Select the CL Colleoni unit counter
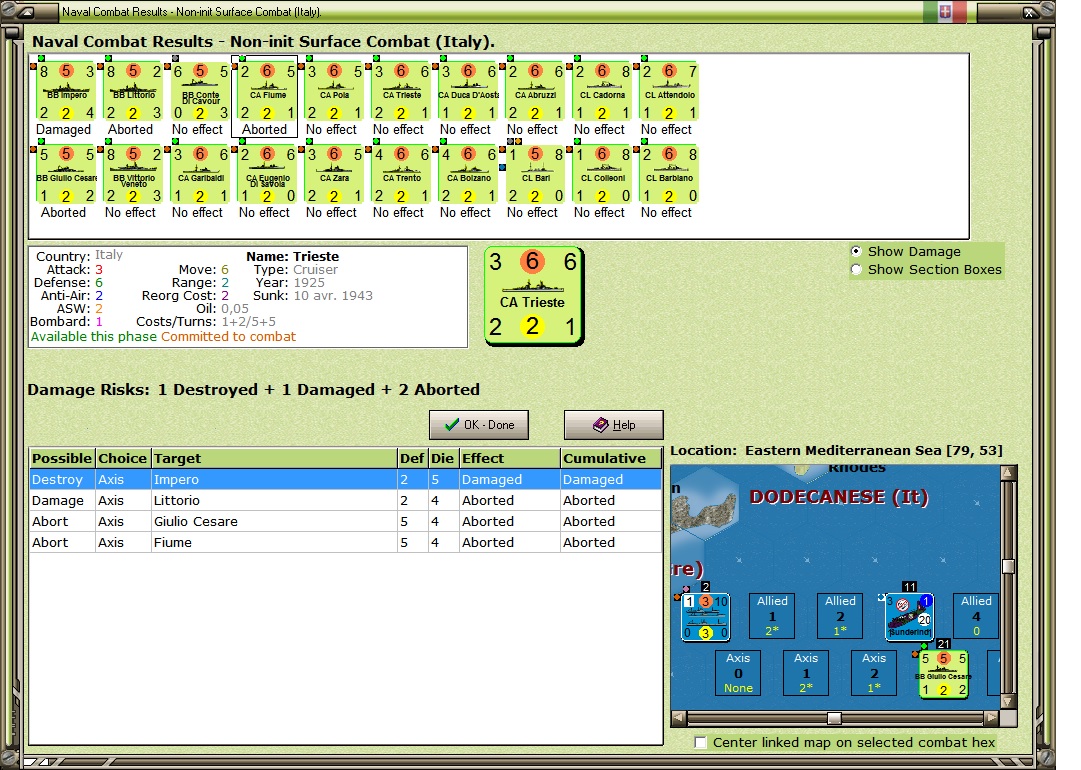Screen dimensions: 1081x770 point(601,174)
